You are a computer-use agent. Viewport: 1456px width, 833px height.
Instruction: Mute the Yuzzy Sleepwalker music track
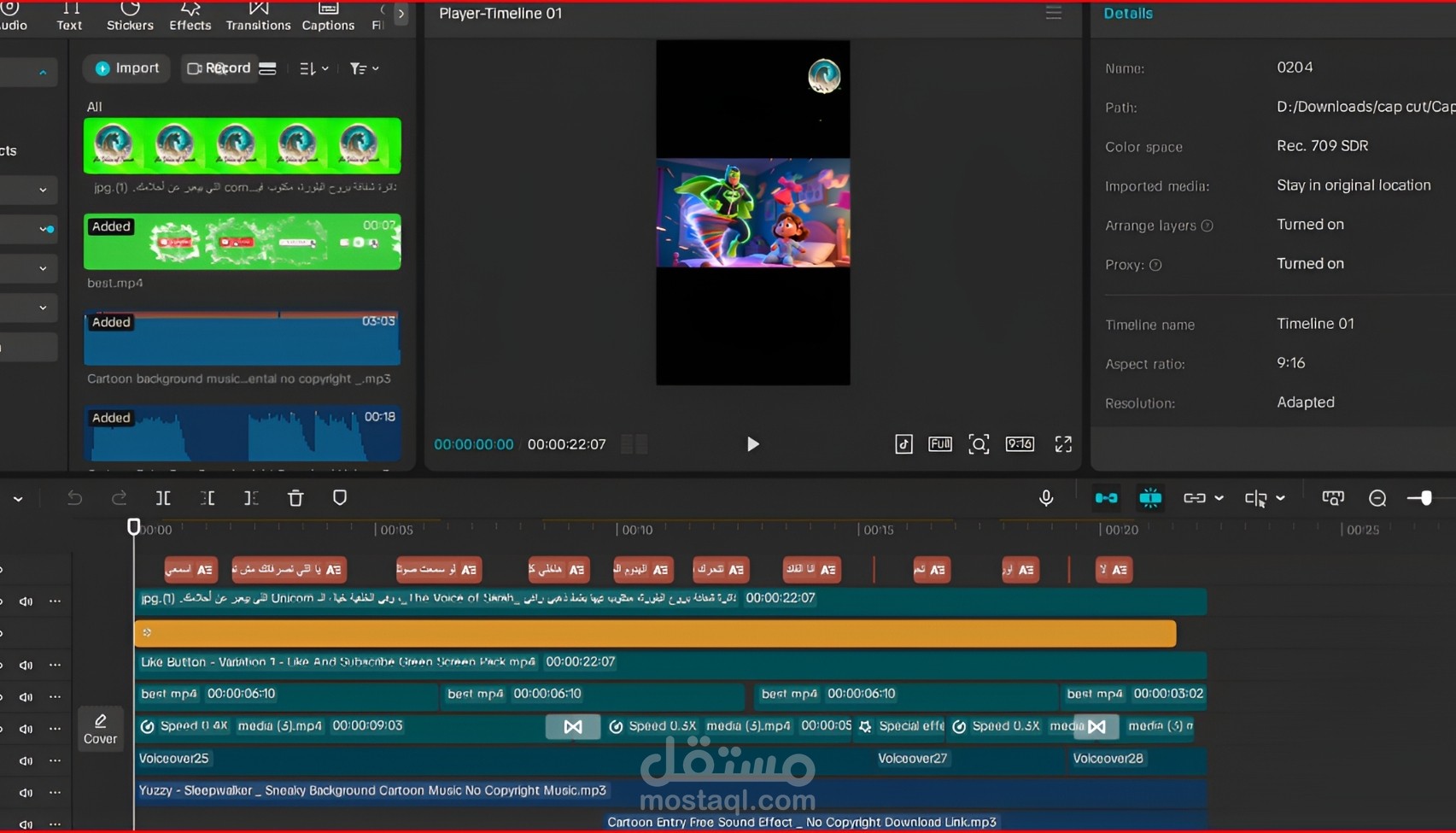click(x=26, y=793)
